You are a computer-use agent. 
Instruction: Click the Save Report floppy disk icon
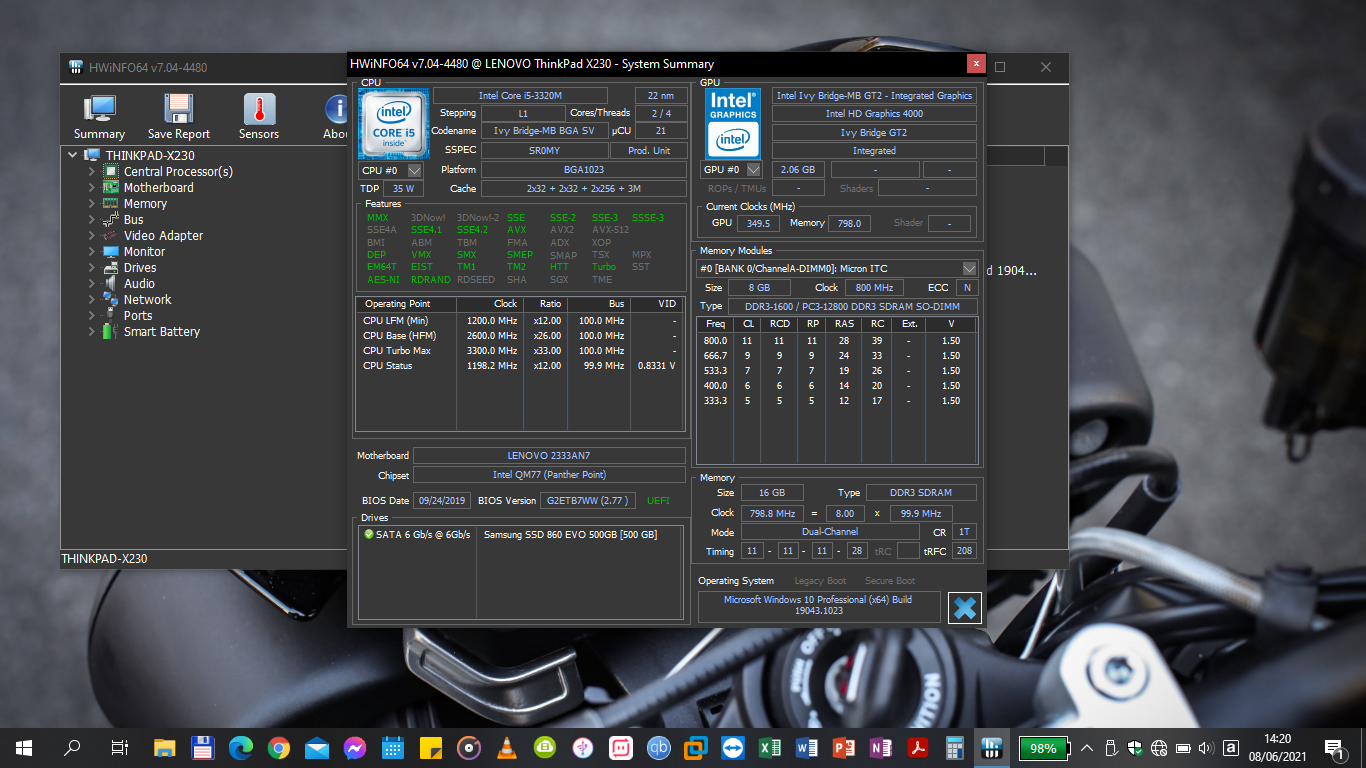click(x=179, y=117)
